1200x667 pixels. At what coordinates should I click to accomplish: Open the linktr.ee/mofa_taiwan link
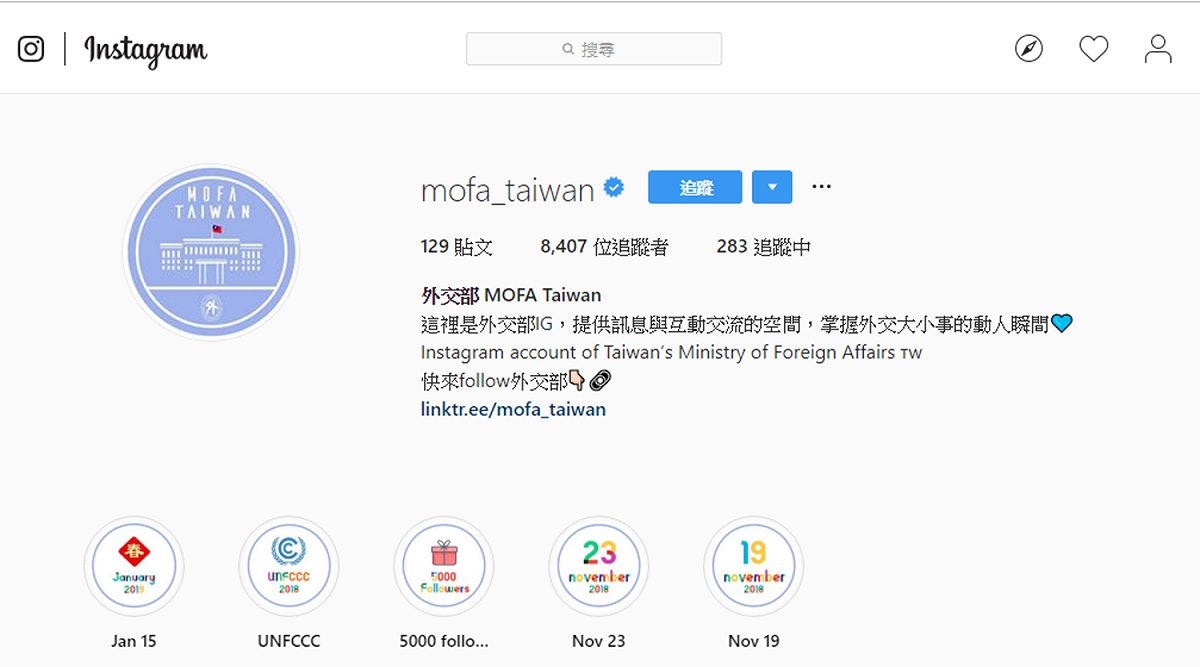[513, 409]
